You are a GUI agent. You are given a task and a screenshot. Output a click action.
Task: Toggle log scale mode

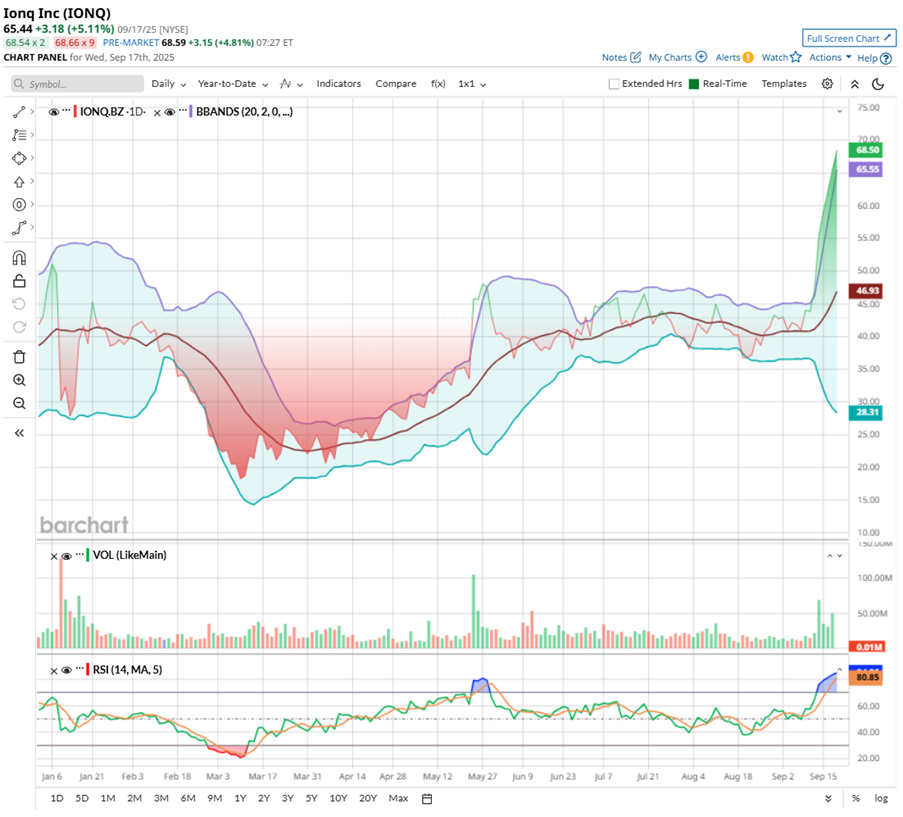click(x=881, y=799)
